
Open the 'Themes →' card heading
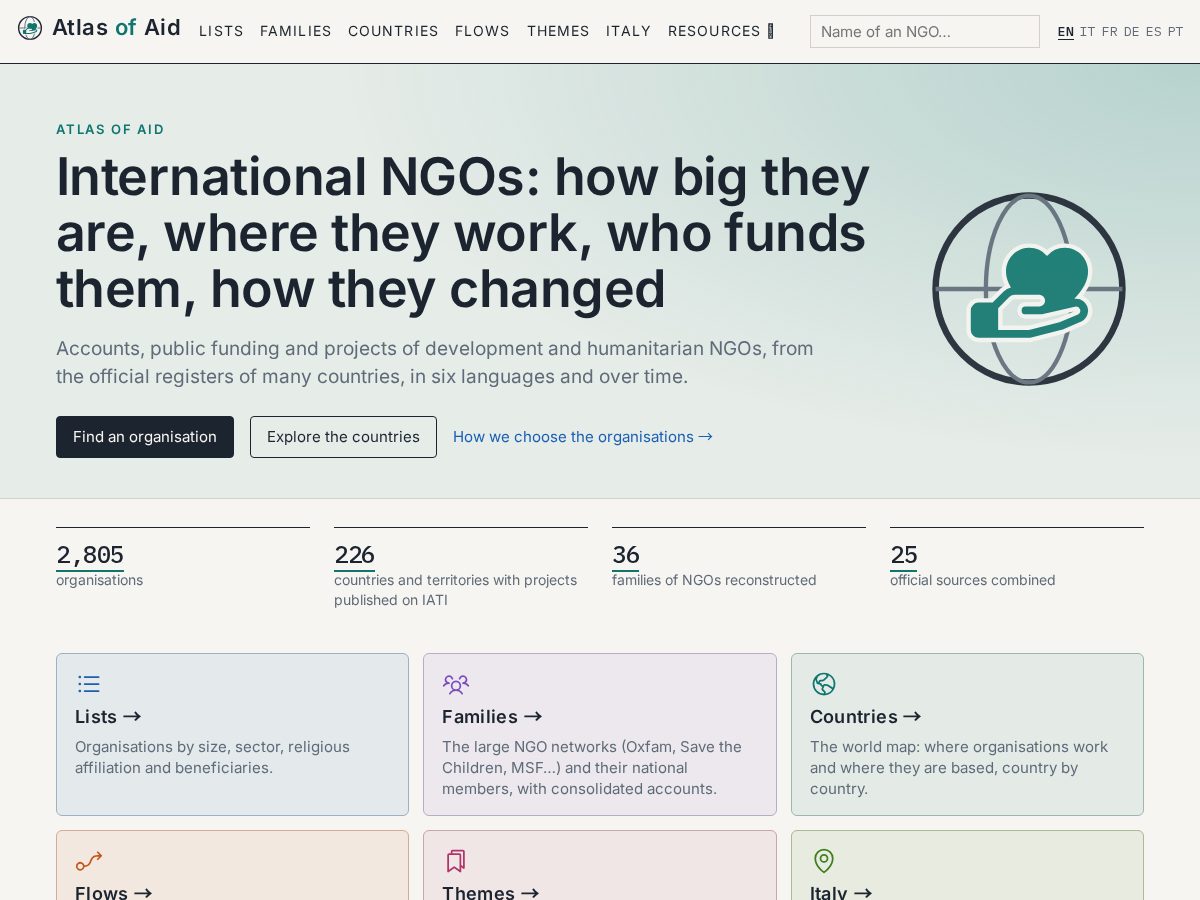tap(491, 892)
